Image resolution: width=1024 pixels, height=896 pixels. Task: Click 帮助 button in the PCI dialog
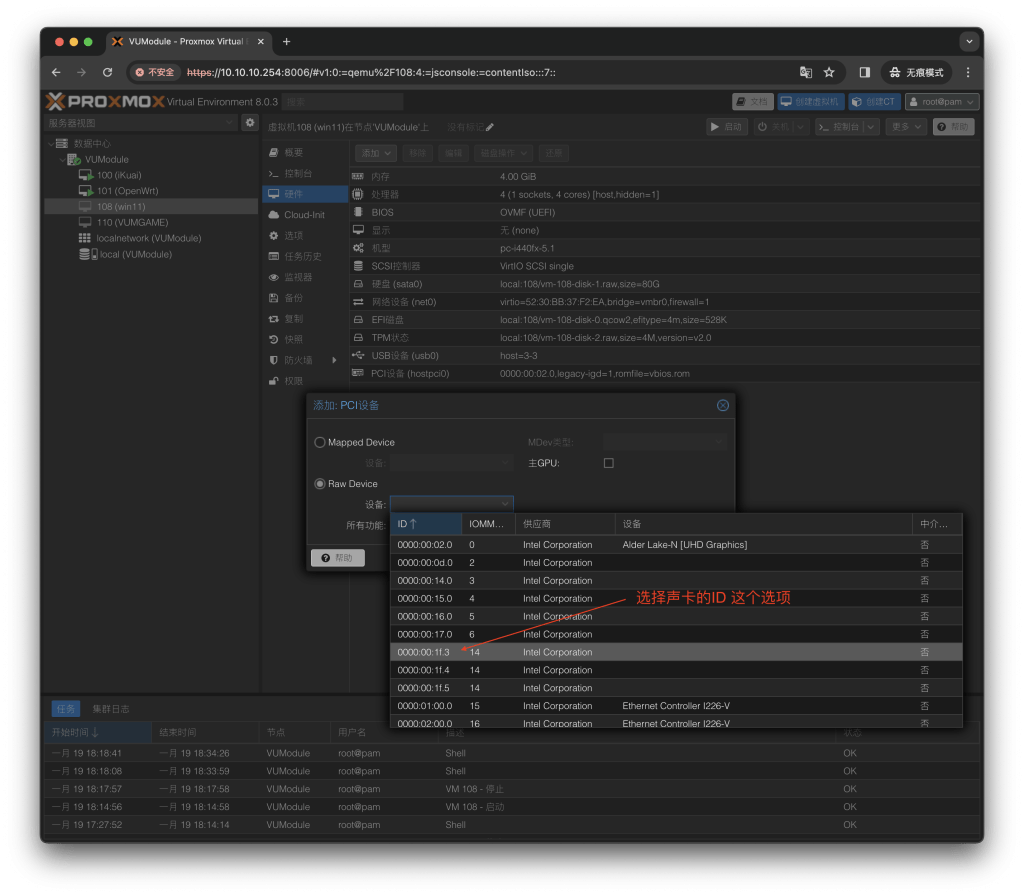tap(337, 558)
